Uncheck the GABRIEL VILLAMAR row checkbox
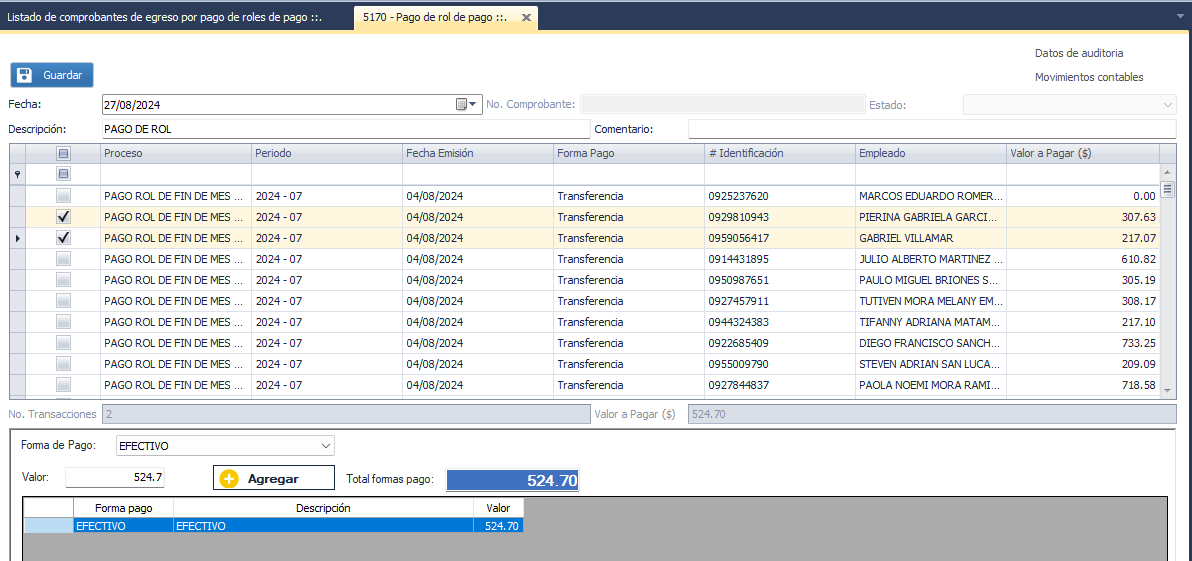 pos(64,238)
